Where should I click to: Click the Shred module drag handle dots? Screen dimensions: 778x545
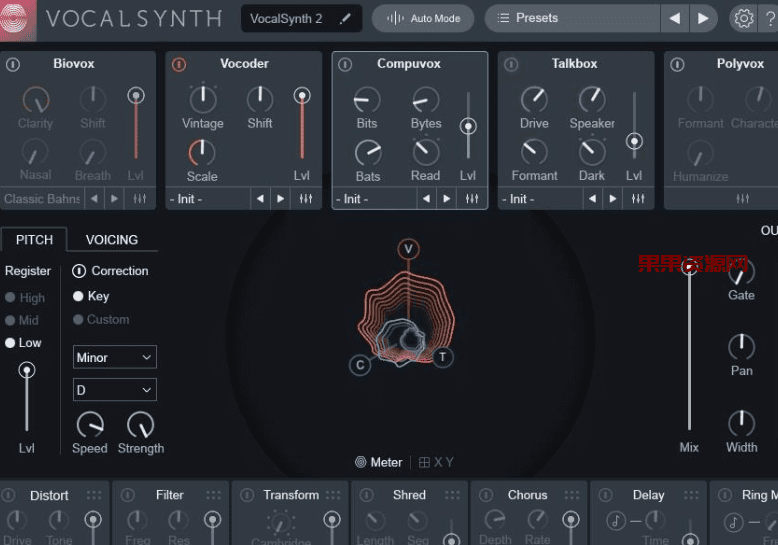click(x=453, y=495)
